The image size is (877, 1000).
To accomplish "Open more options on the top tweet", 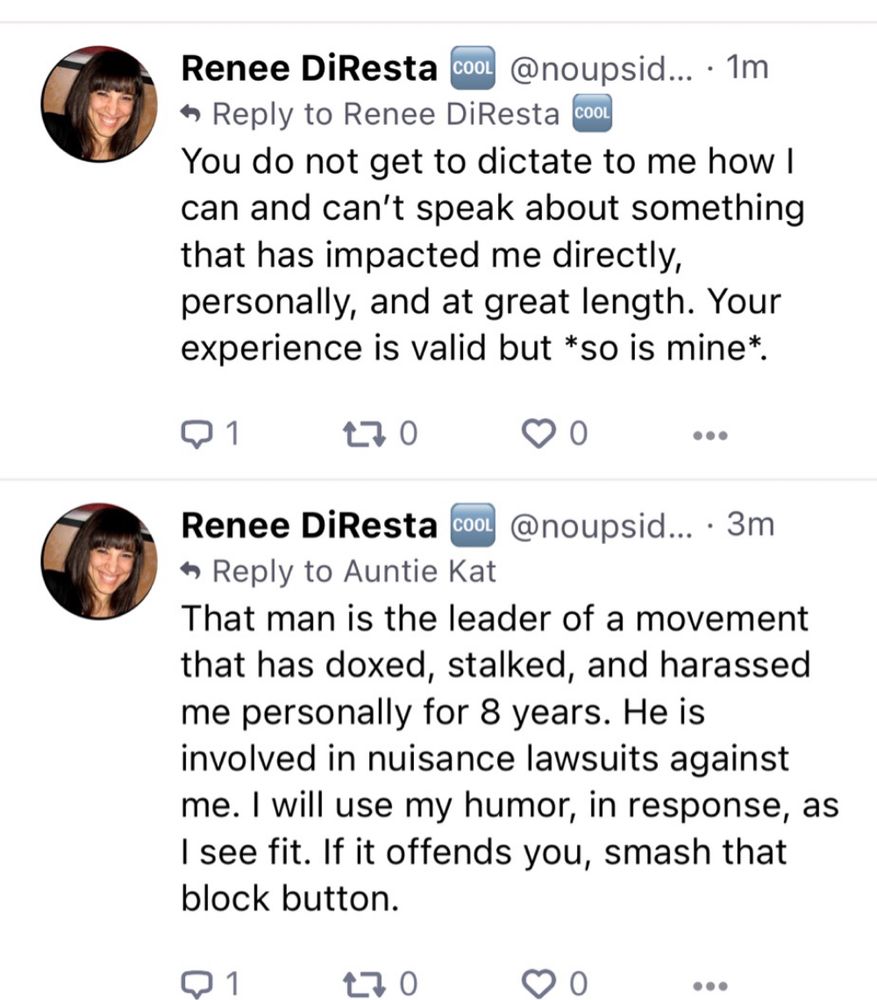I will [711, 435].
